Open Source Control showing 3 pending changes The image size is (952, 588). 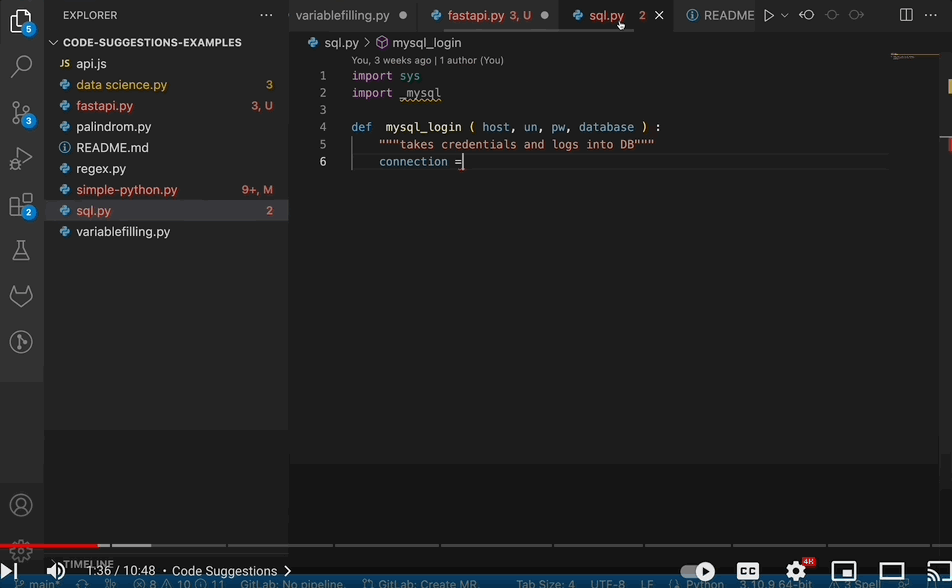coord(21,113)
